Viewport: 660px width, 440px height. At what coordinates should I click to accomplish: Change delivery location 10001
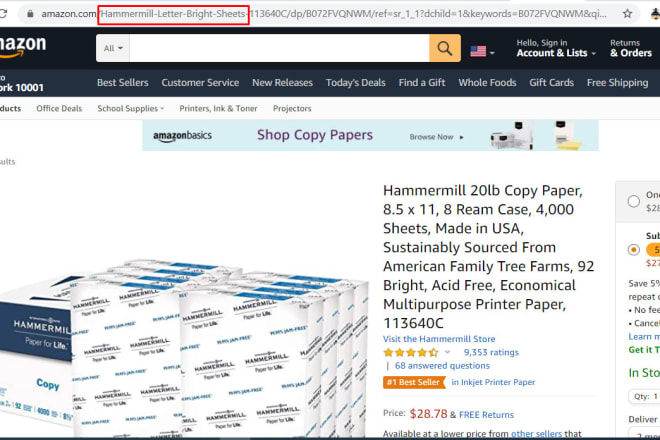22,83
